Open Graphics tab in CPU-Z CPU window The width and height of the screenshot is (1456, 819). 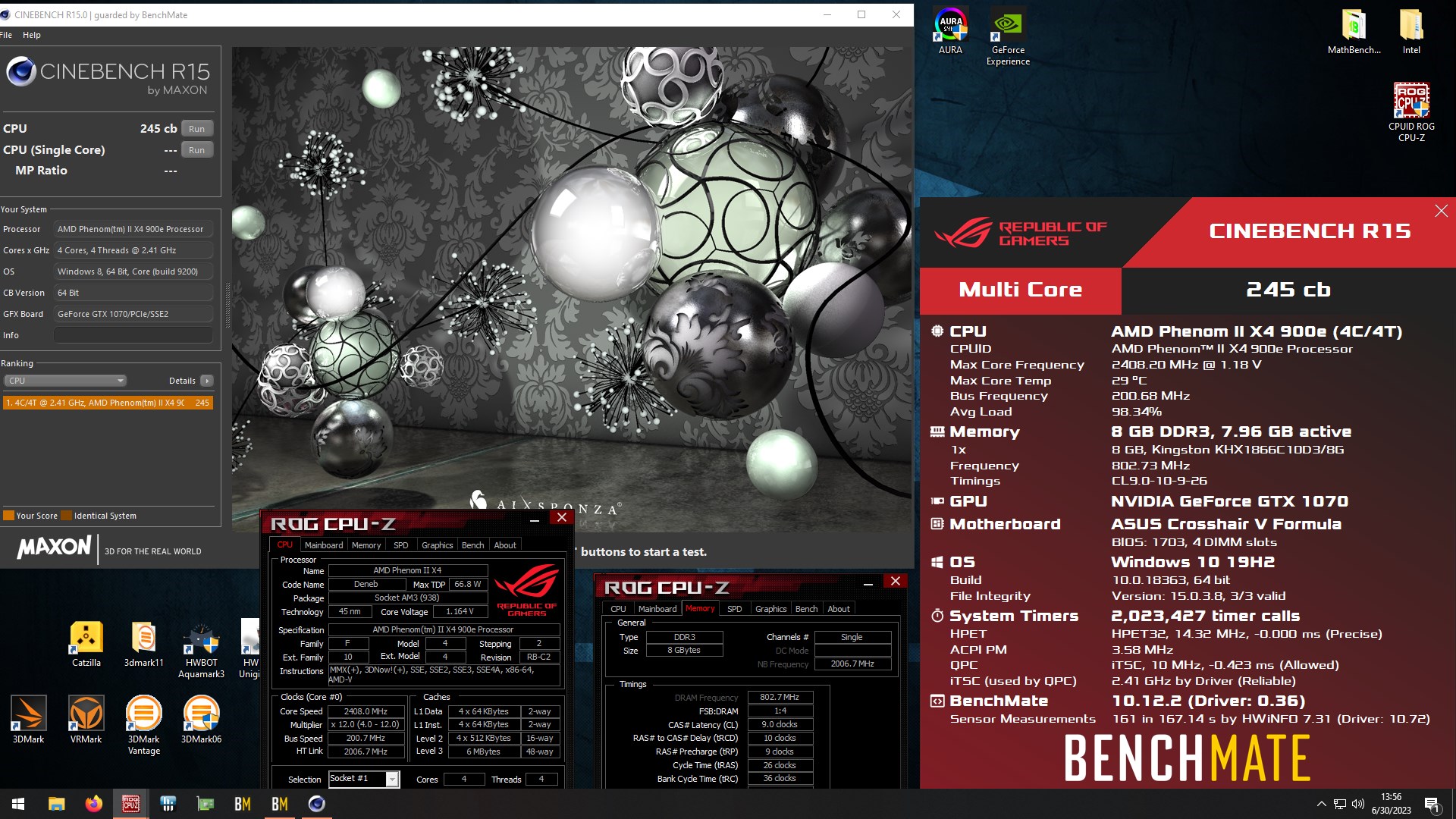(x=437, y=545)
